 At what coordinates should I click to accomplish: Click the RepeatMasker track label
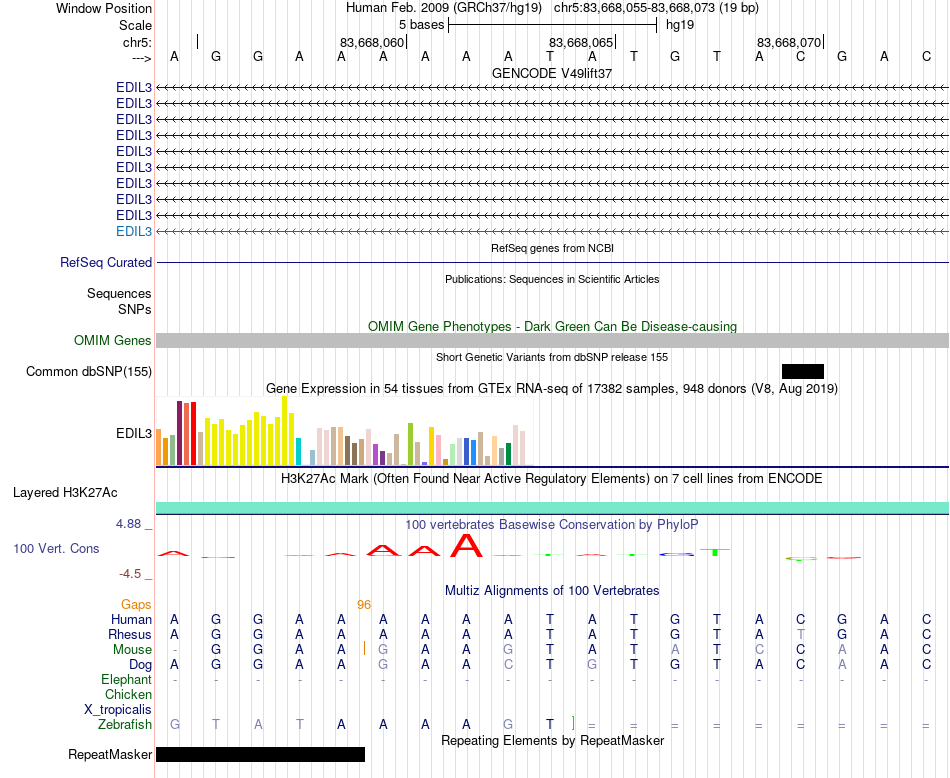[110, 754]
